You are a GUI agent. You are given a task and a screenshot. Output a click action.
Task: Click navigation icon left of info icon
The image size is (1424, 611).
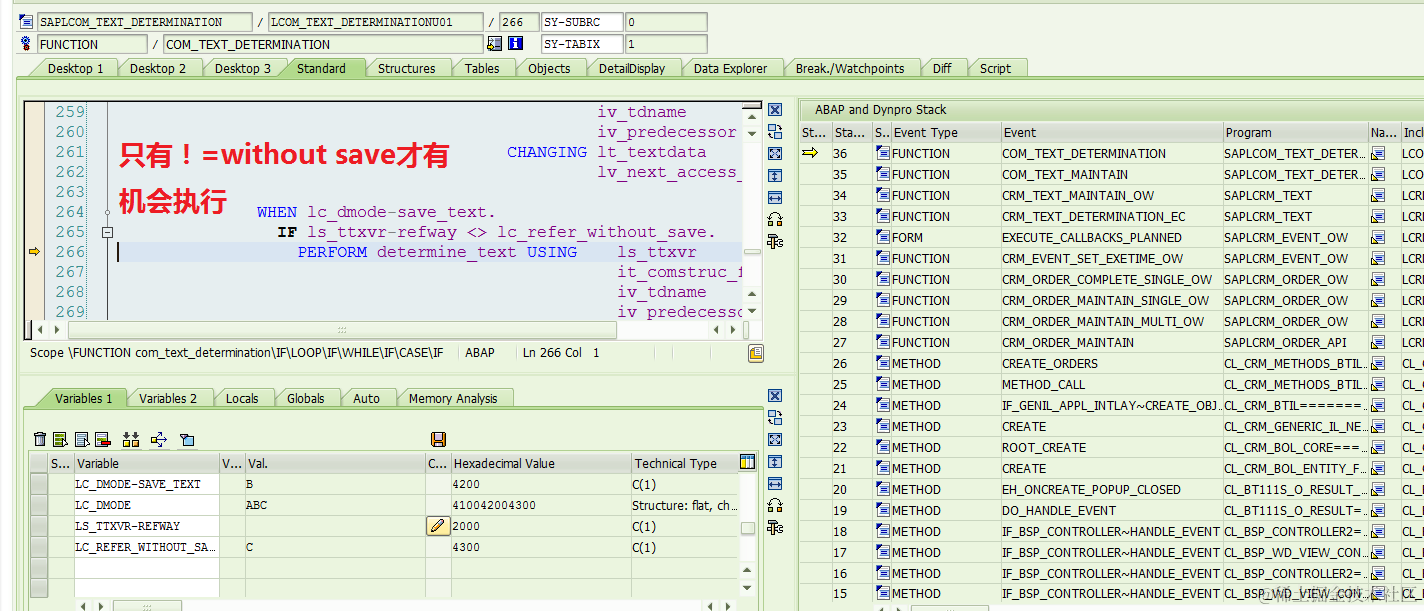pyautogui.click(x=494, y=44)
